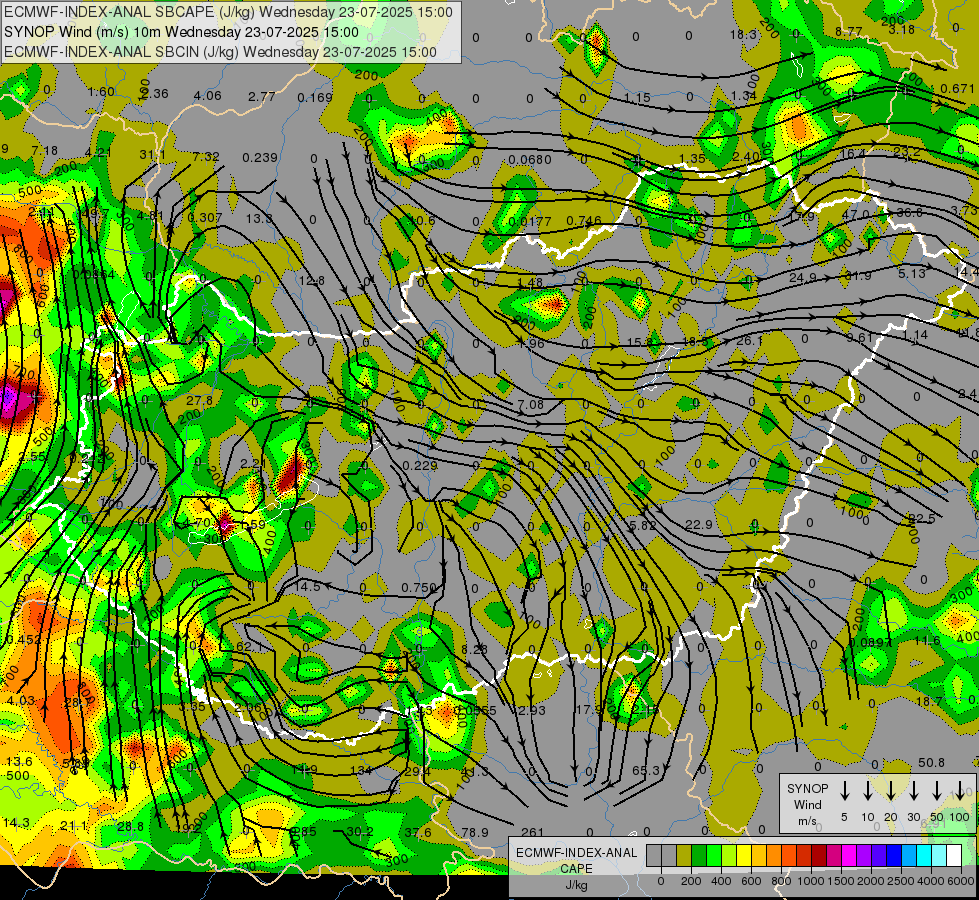
Task: Click the 1500 tick label on CAPE scale
Action: [841, 881]
